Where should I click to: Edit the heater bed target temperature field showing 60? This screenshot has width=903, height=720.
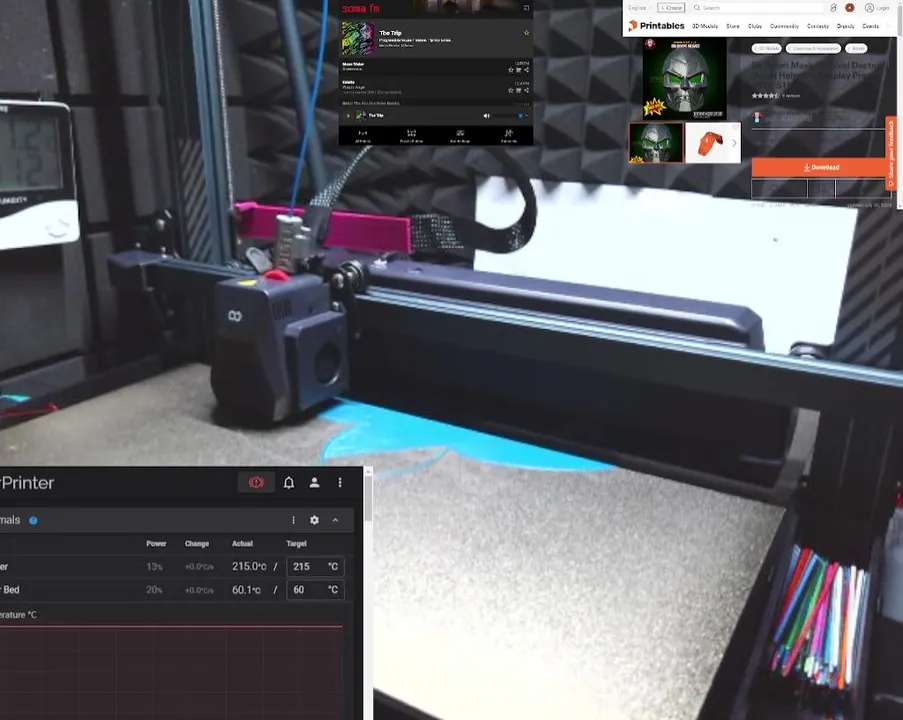pos(315,590)
